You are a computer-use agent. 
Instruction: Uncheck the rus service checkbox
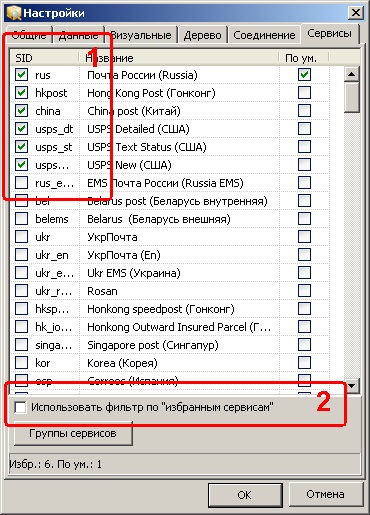(x=22, y=74)
